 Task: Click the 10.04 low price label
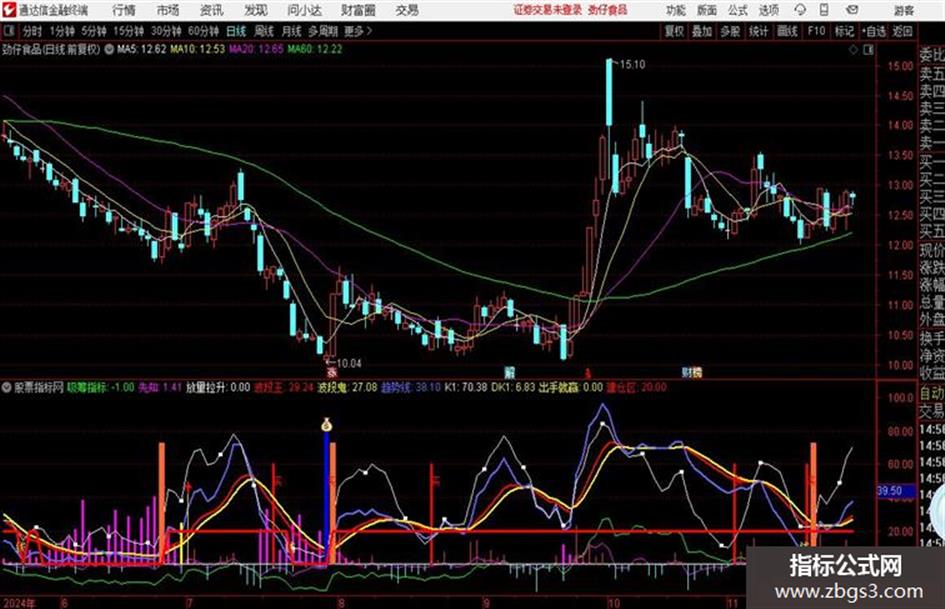coord(349,363)
